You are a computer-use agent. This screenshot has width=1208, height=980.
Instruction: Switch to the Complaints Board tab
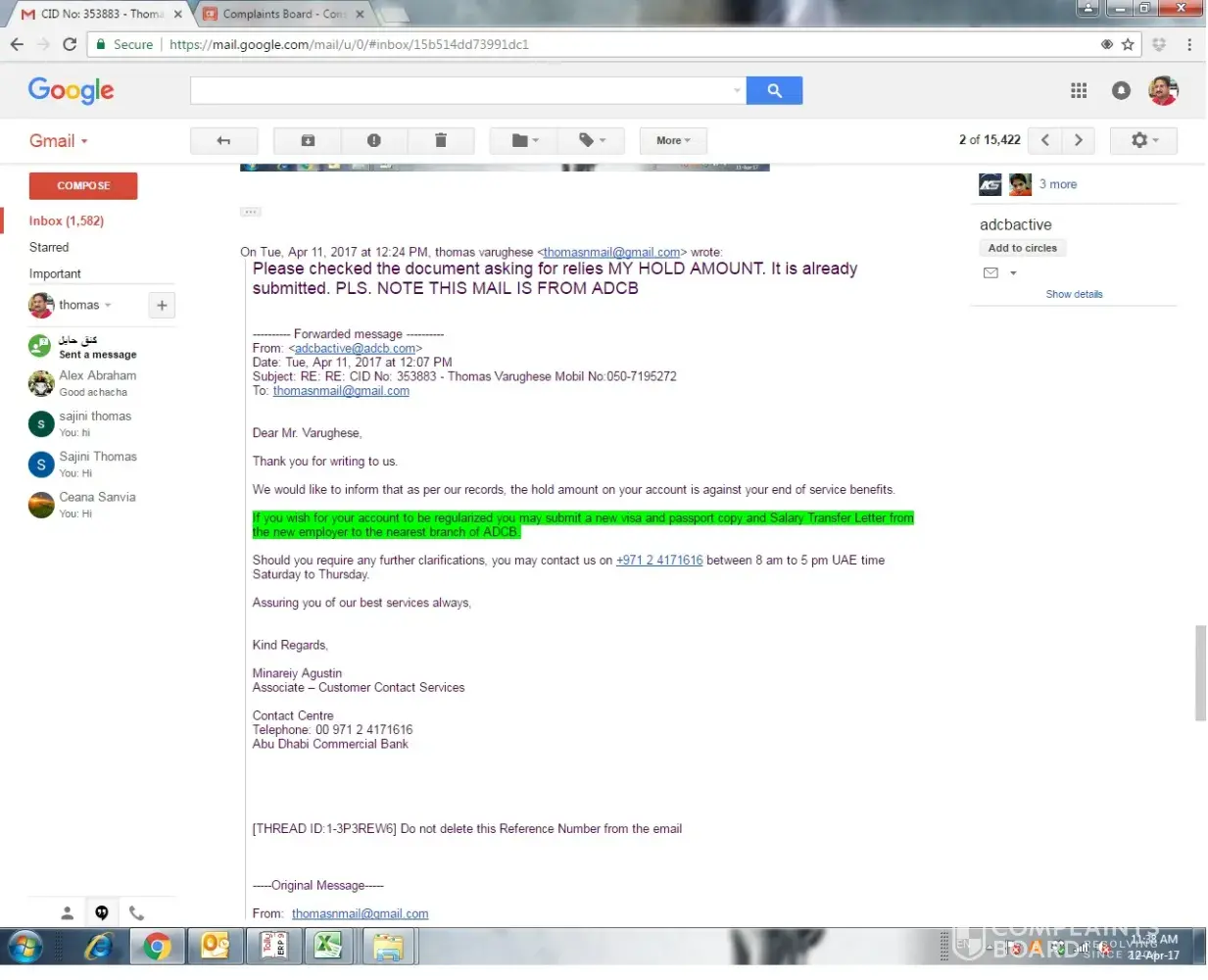pyautogui.click(x=282, y=14)
